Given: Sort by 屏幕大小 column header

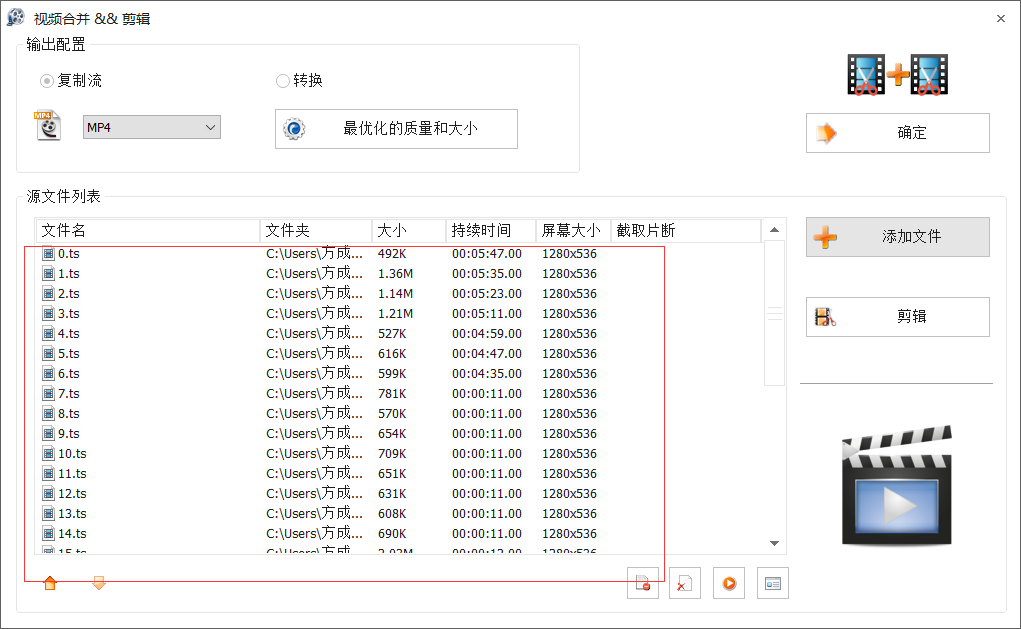Looking at the screenshot, I should point(573,231).
